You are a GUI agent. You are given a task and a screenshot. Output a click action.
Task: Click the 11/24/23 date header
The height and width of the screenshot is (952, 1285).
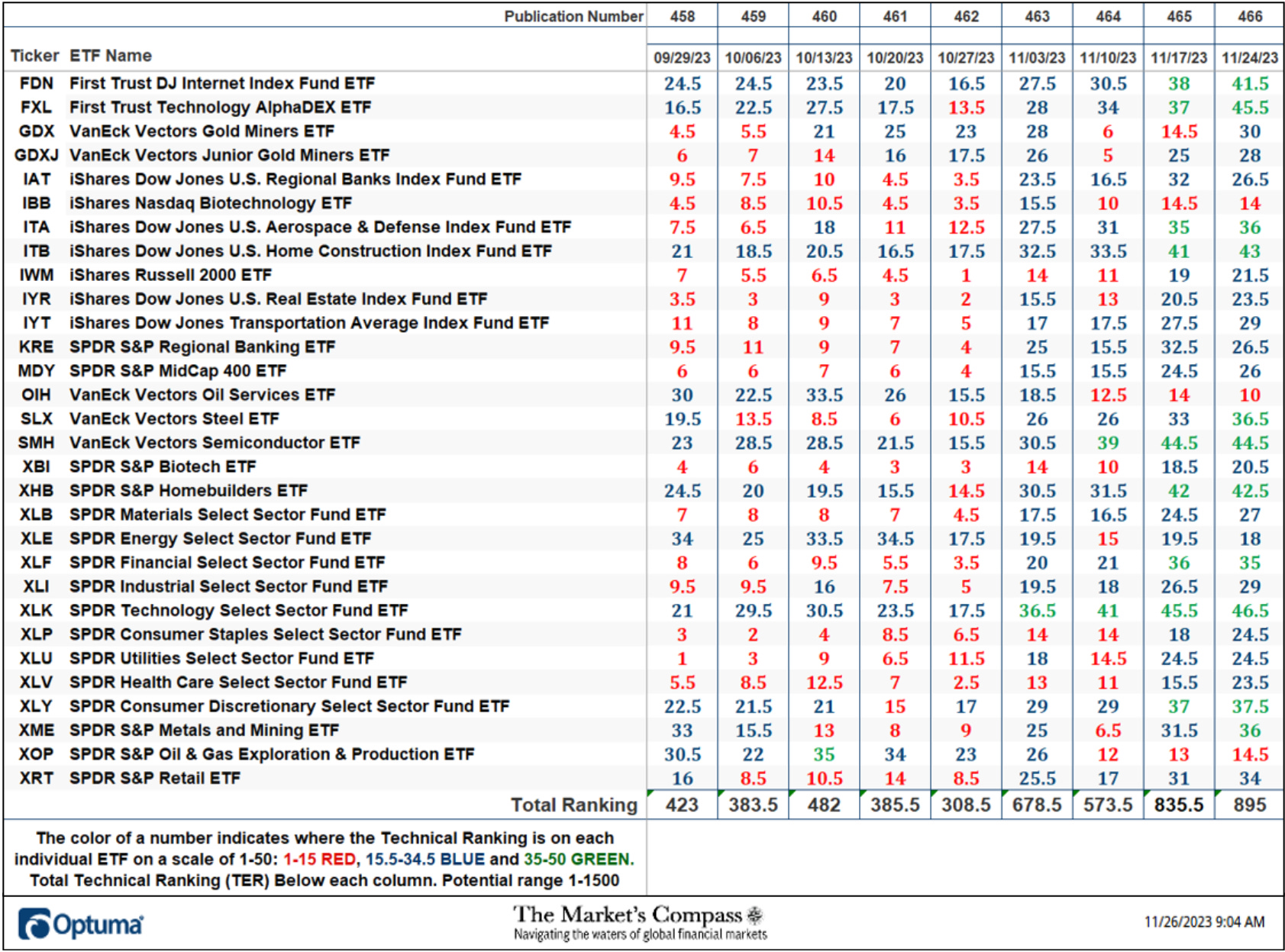1250,58
